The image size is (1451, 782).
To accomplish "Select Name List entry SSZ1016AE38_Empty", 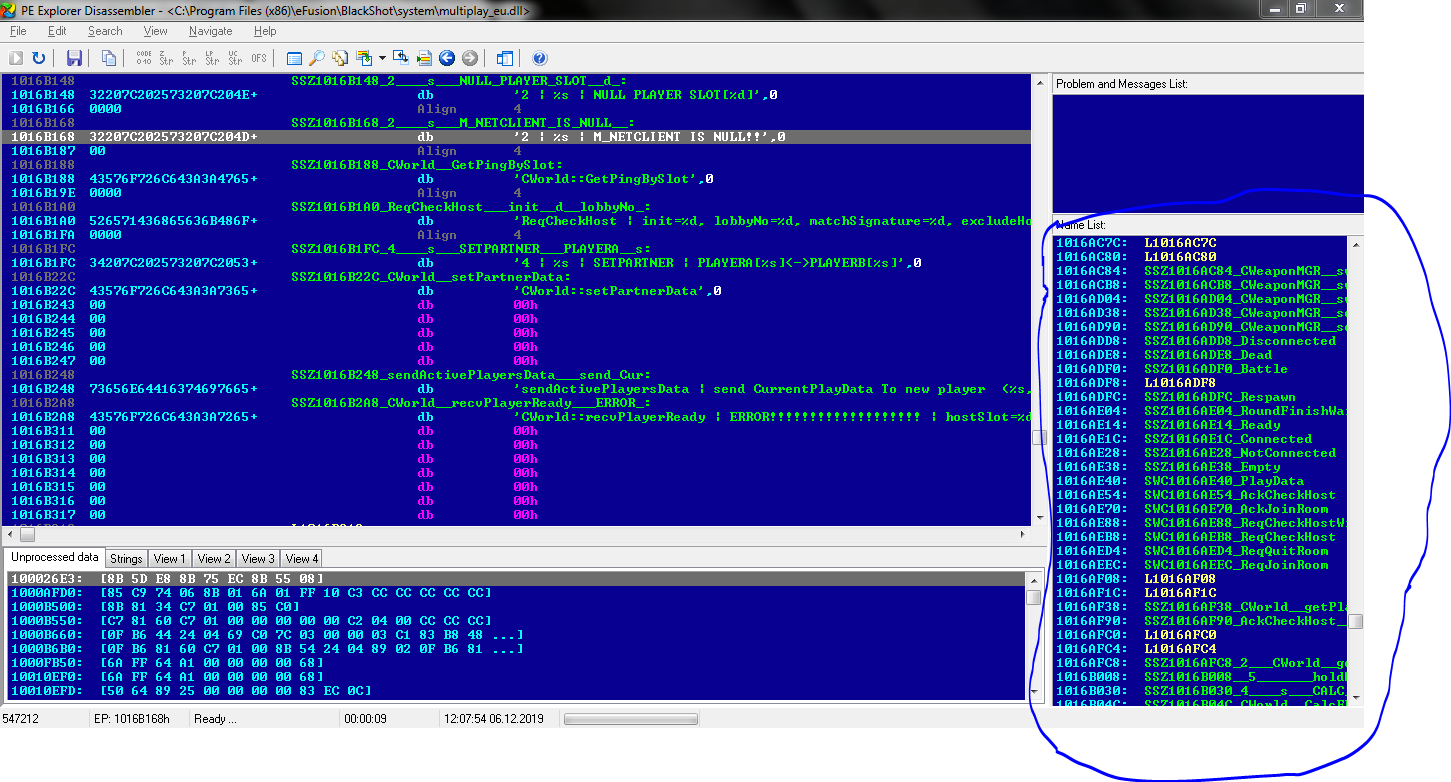I will 1200,467.
